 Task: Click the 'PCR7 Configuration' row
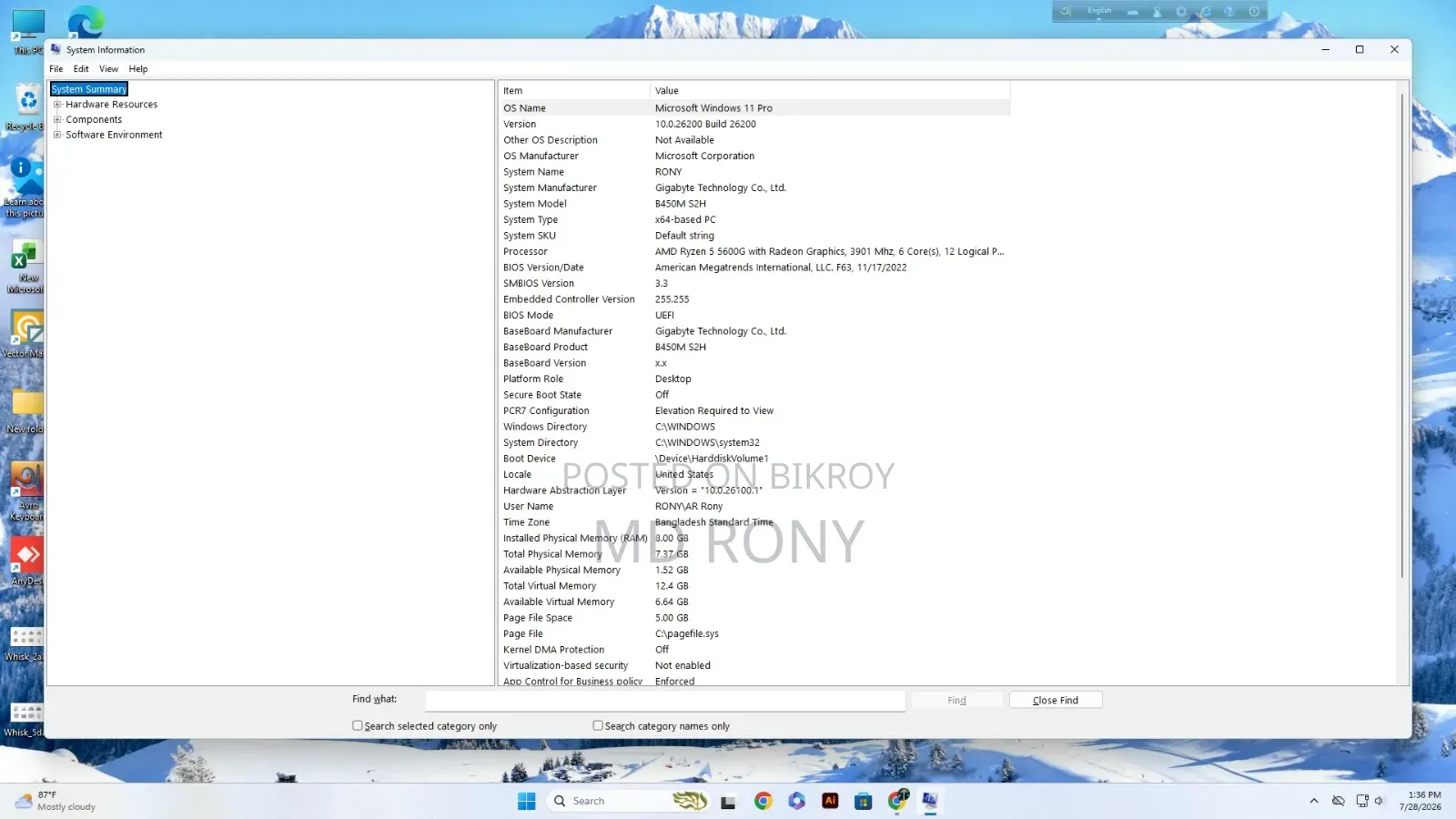click(x=754, y=411)
